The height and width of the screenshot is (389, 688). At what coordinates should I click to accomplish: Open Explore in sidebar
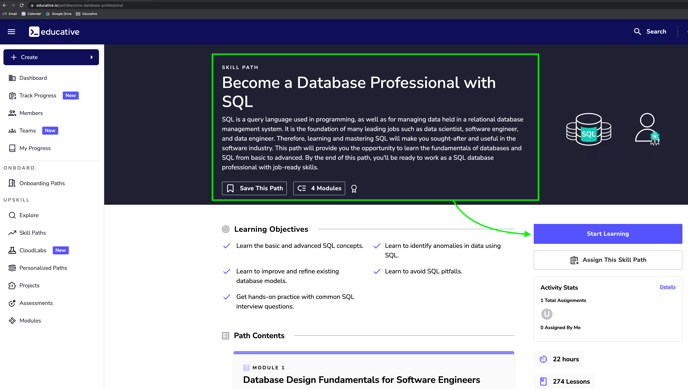[x=29, y=215]
